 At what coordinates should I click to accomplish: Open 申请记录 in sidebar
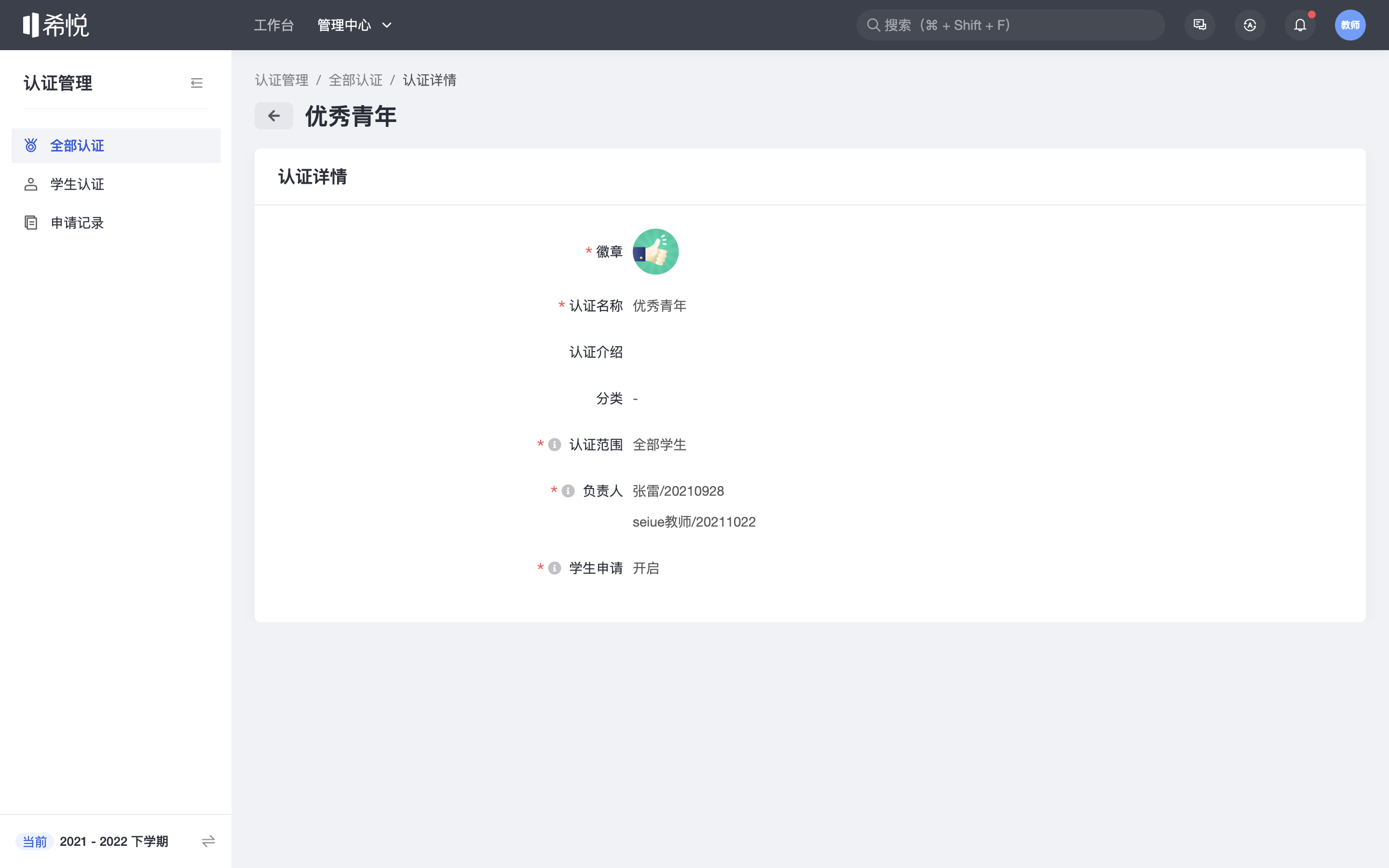[x=116, y=223]
